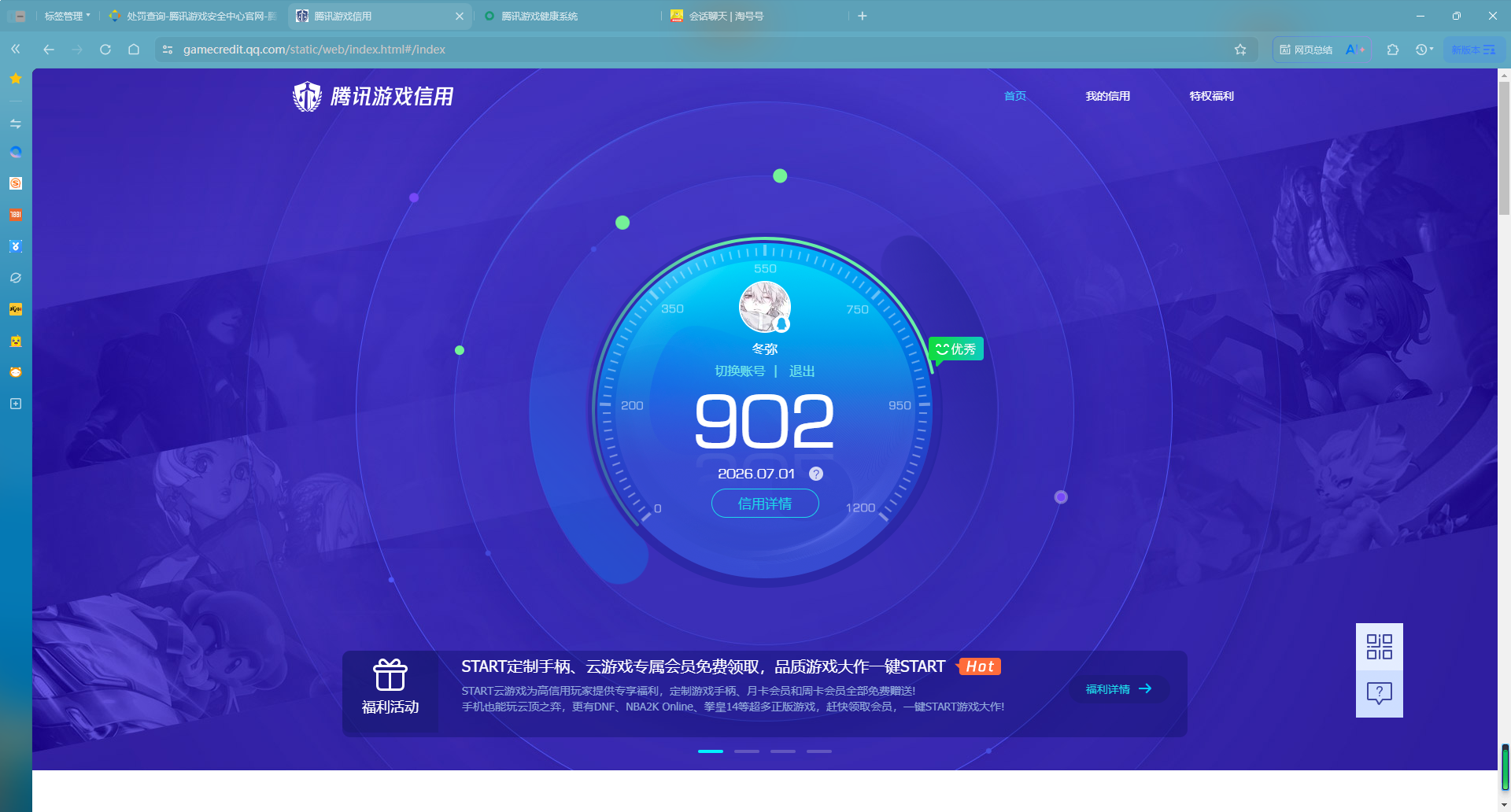Switch to the 会话聊天 淘号号 tab

click(x=726, y=16)
